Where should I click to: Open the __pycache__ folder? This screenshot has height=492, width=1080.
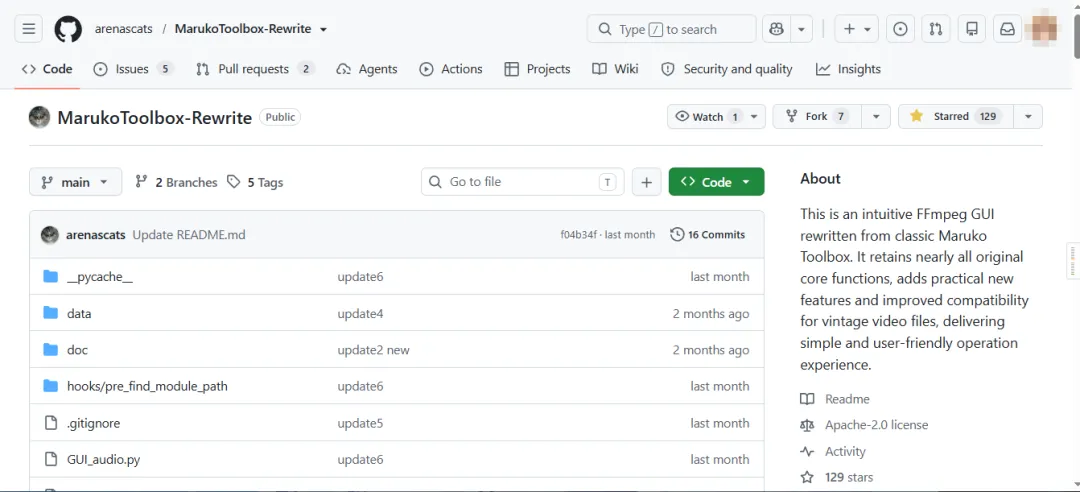pos(100,276)
